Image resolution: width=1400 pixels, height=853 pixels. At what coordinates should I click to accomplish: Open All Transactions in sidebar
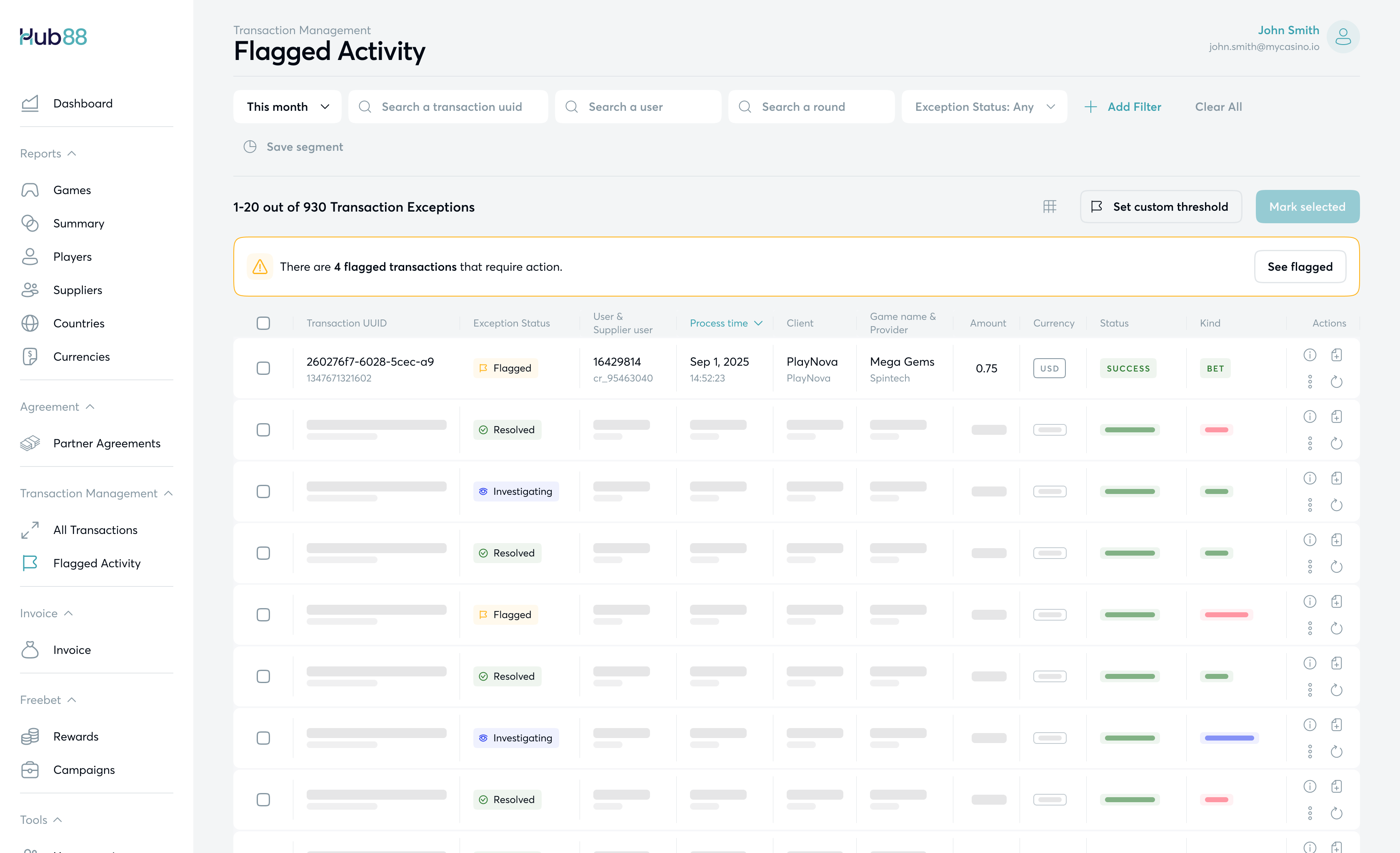point(95,530)
